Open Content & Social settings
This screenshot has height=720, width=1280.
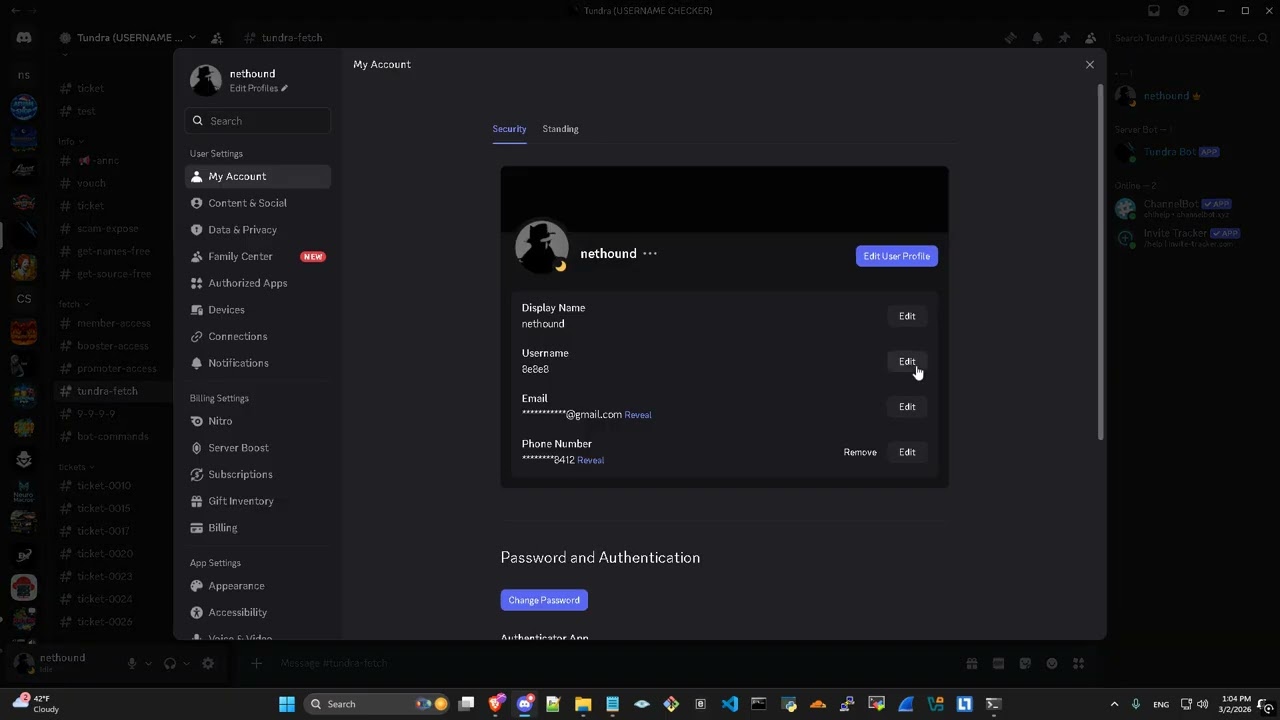click(257, 203)
